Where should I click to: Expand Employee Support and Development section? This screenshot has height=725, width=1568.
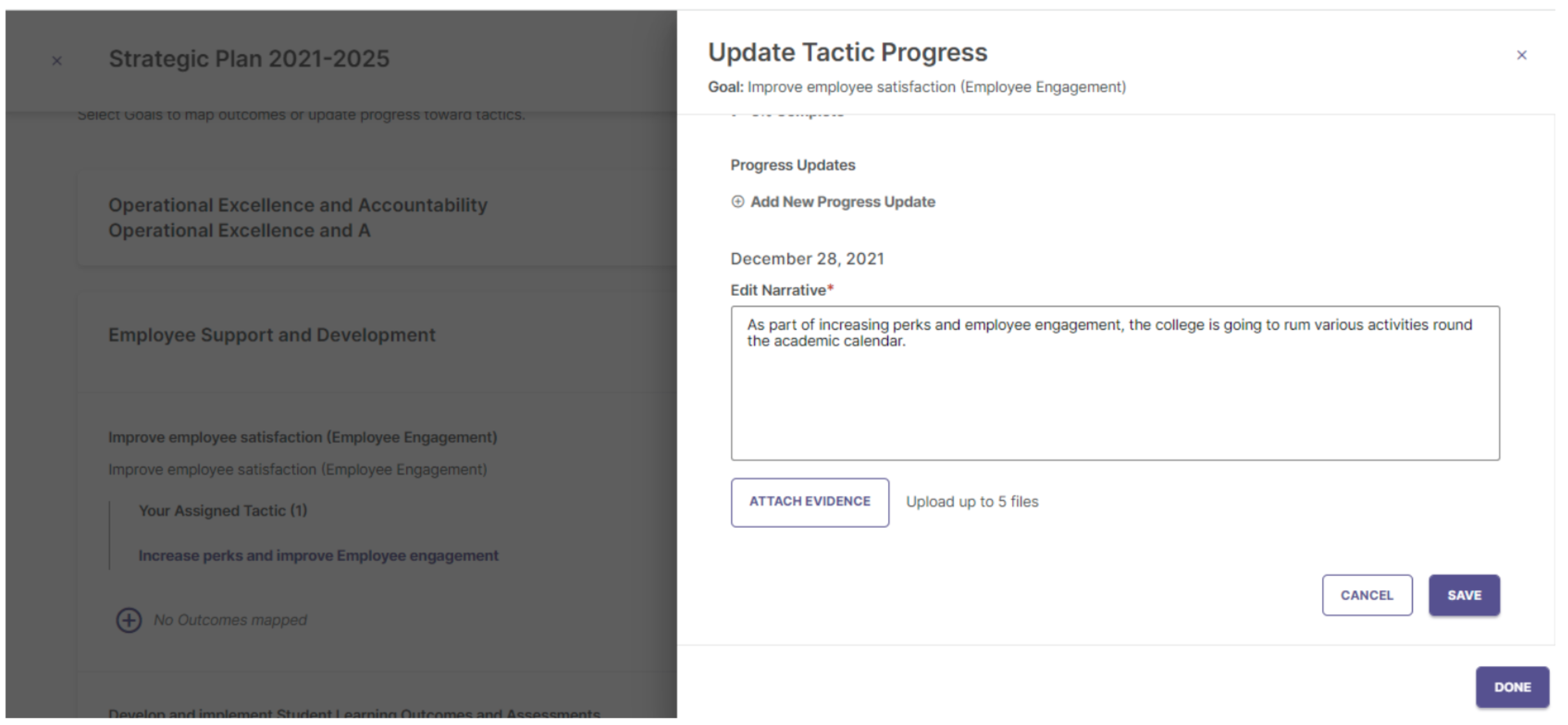(x=271, y=335)
